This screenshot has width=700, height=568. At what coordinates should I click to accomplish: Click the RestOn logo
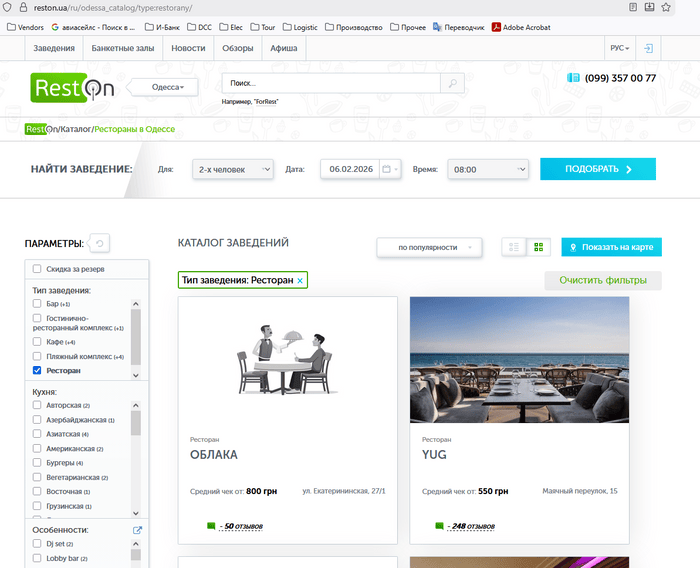pyautogui.click(x=72, y=88)
